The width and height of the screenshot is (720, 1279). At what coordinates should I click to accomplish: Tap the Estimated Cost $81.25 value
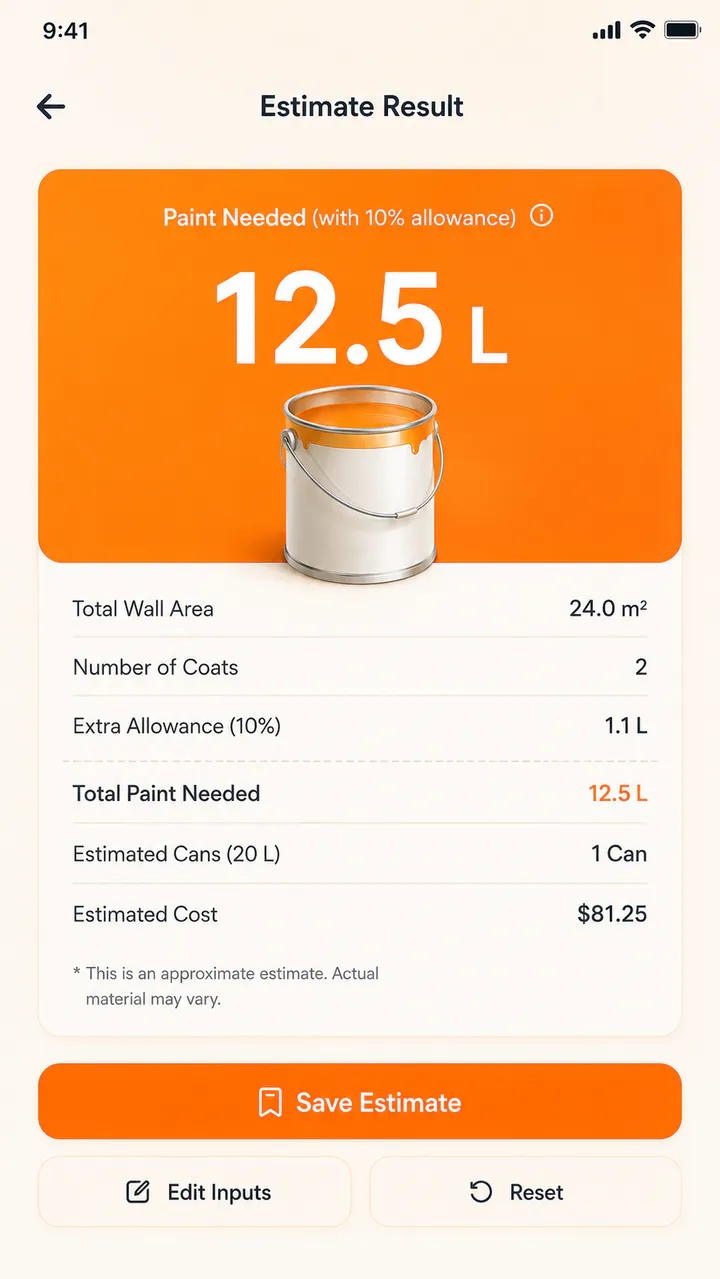pyautogui.click(x=612, y=914)
